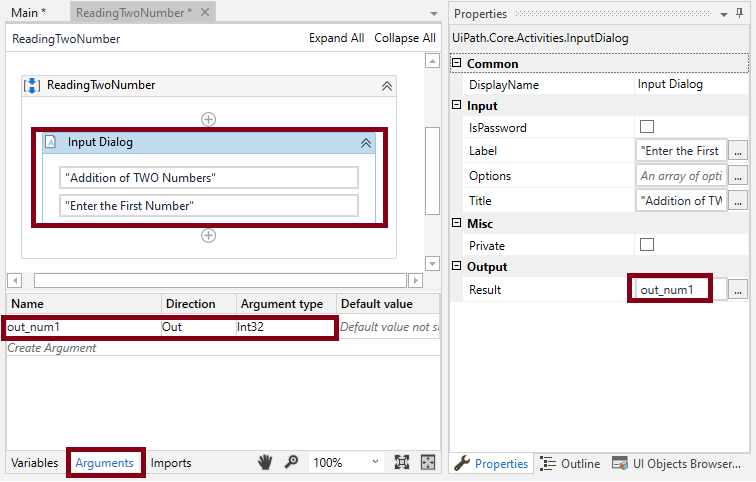Viewport: 756px width, 482px height.
Task: Open the document tabs dropdown arrow
Action: tap(434, 13)
